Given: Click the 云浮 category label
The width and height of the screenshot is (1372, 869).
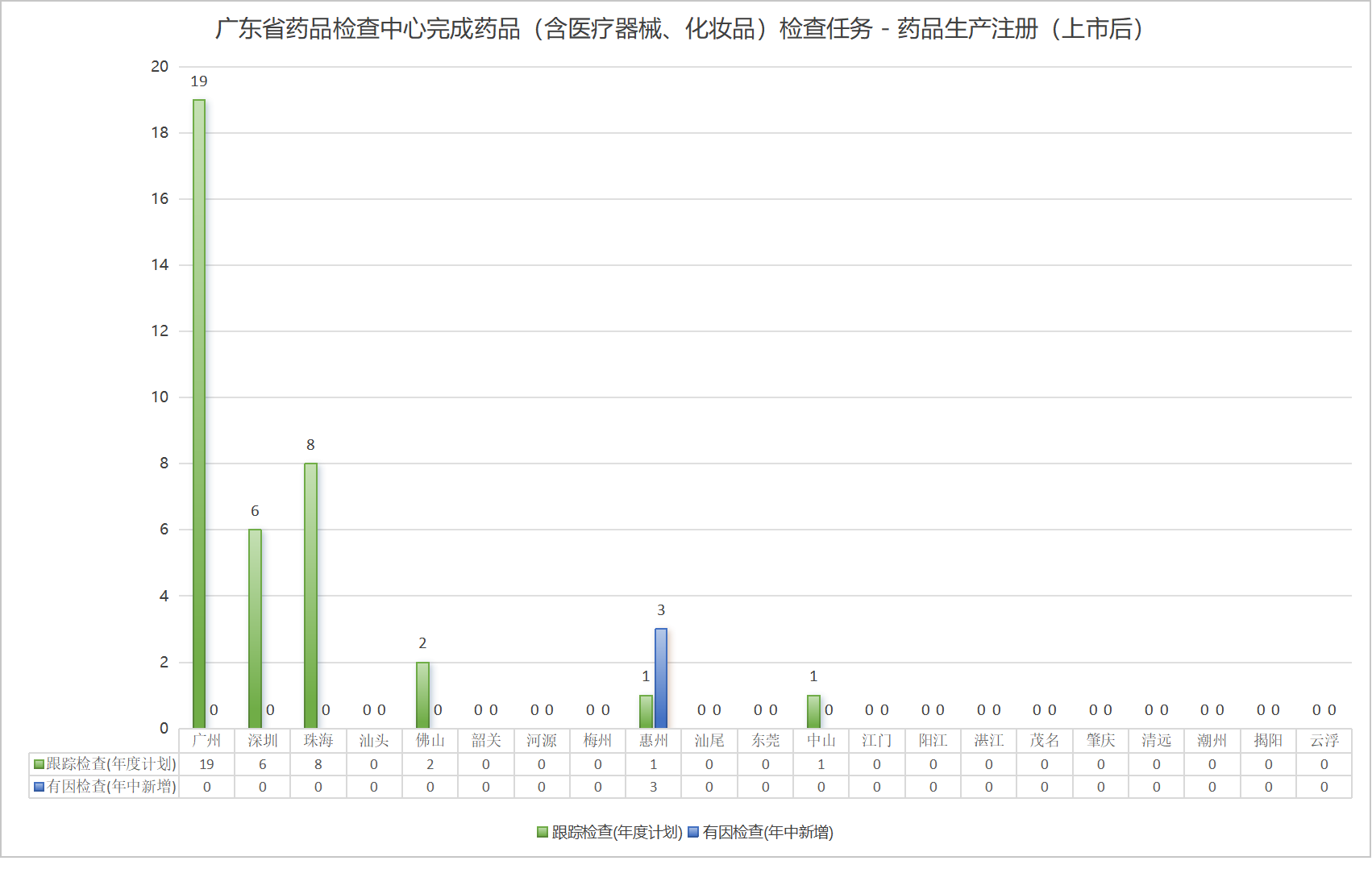Looking at the screenshot, I should point(1324,740).
